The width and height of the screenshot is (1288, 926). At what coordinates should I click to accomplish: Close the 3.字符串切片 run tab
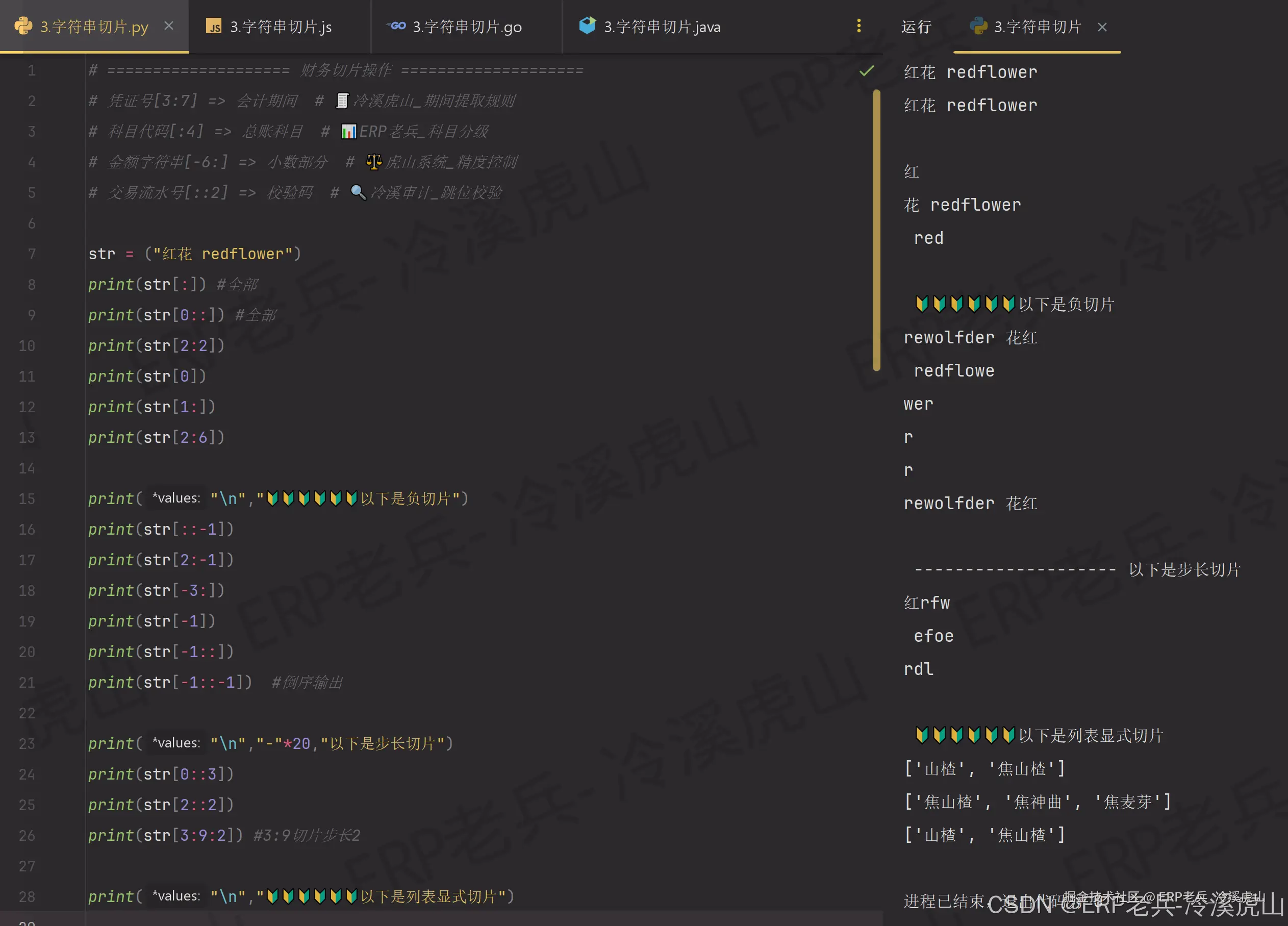[1102, 27]
